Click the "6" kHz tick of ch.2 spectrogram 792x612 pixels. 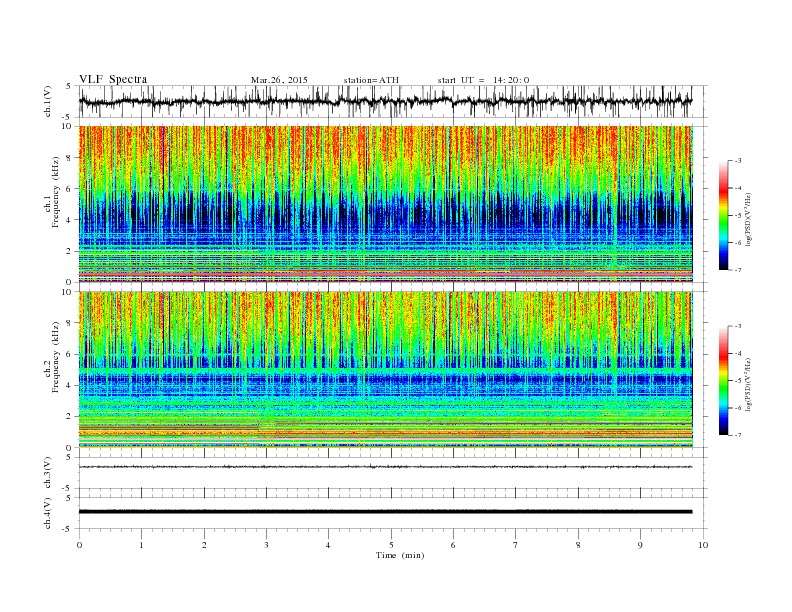[x=69, y=354]
